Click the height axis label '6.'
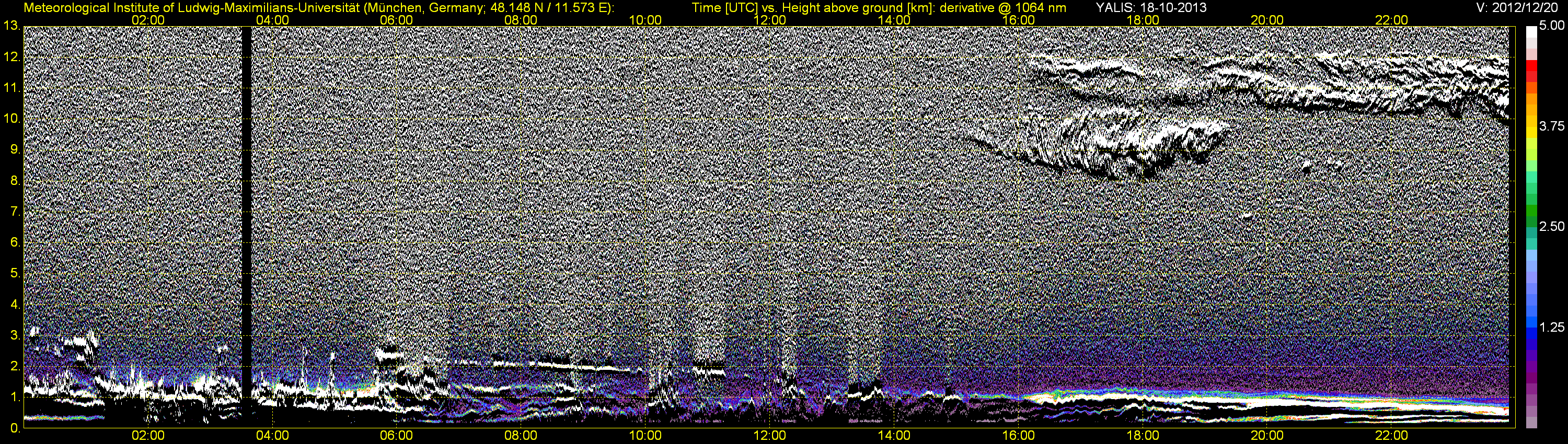The height and width of the screenshot is (444, 1568). coord(15,243)
